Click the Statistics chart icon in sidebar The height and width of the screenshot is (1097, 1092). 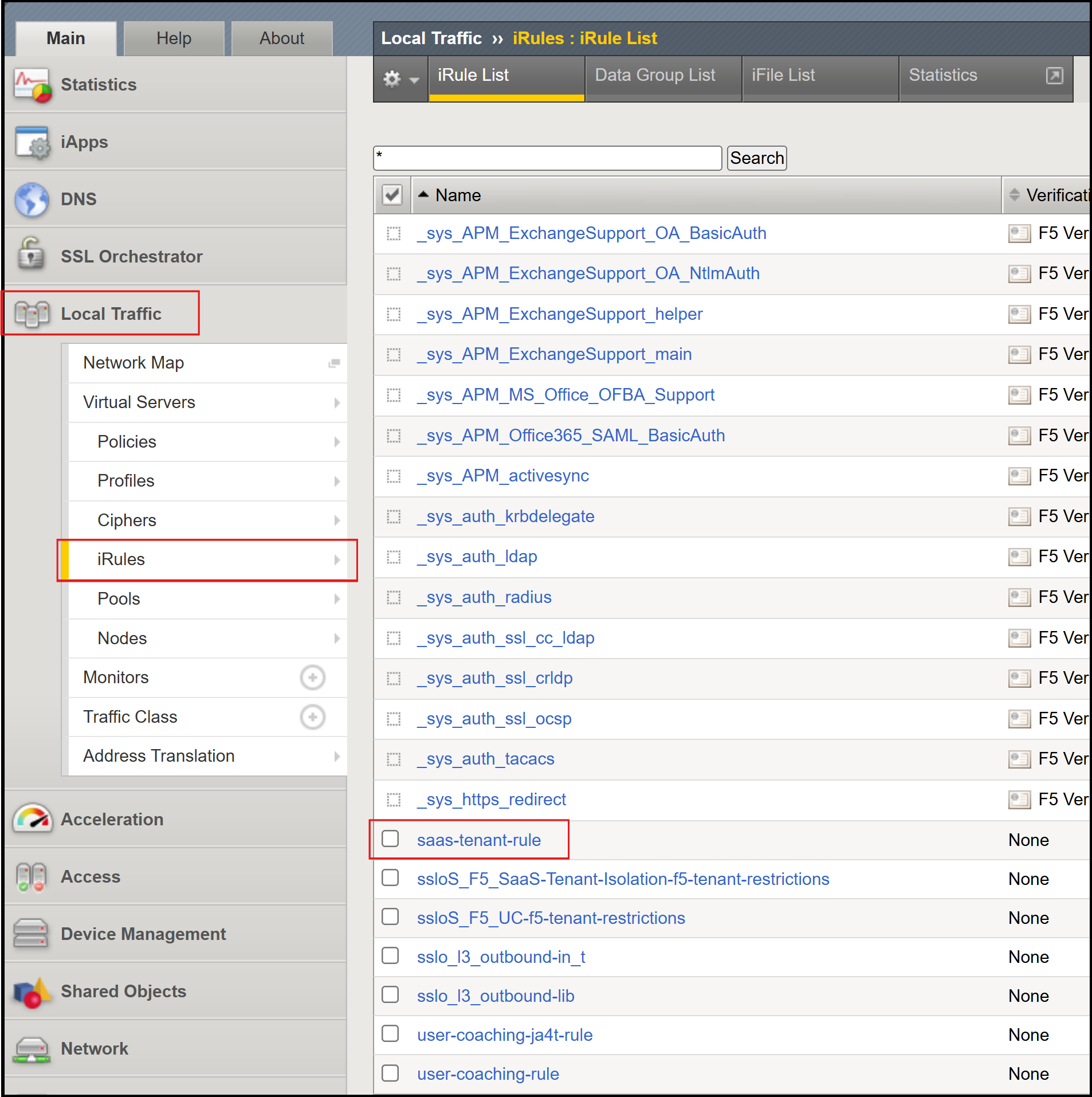[32, 85]
